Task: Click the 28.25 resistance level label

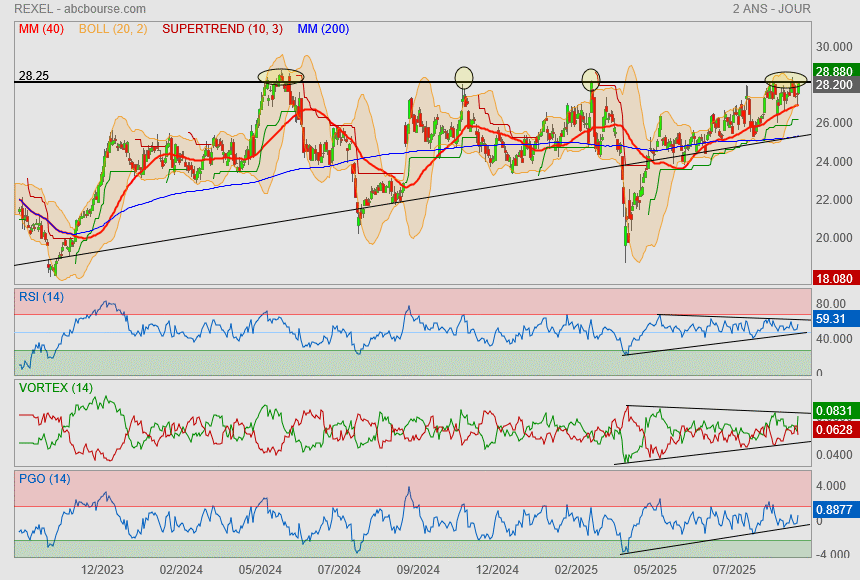Action: coord(33,75)
